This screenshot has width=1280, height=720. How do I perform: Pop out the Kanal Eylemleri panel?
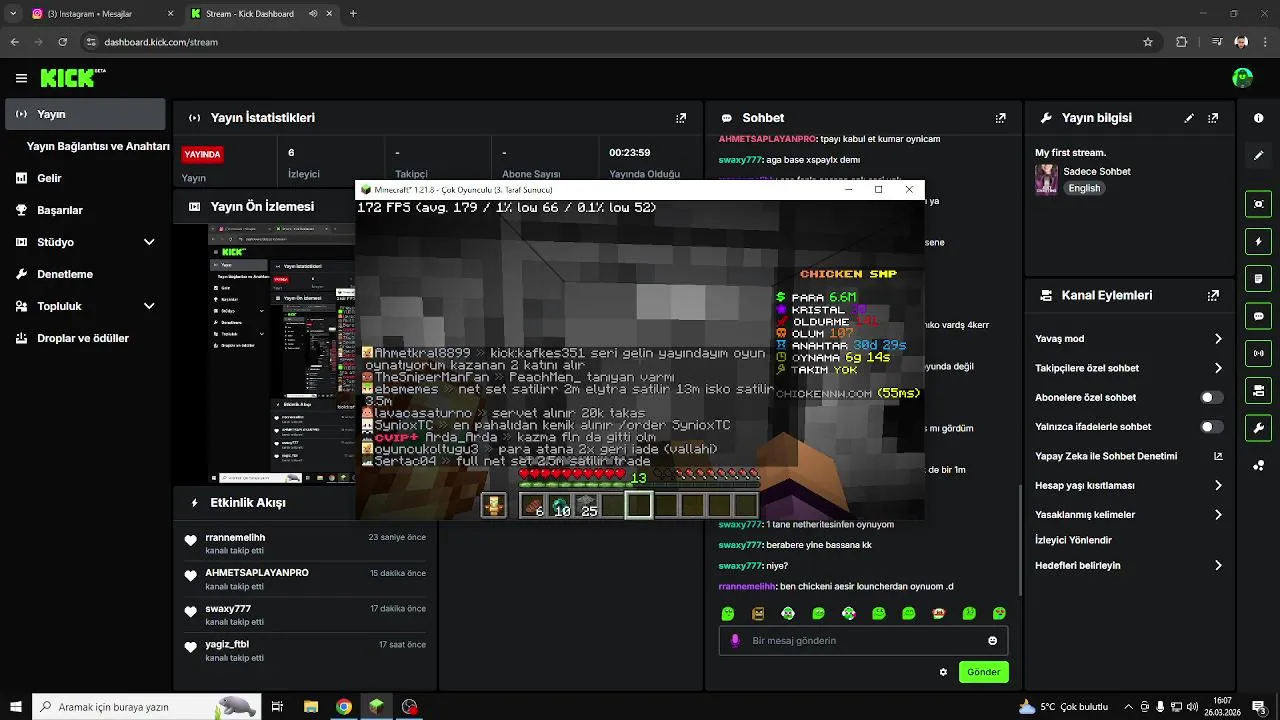[1213, 296]
